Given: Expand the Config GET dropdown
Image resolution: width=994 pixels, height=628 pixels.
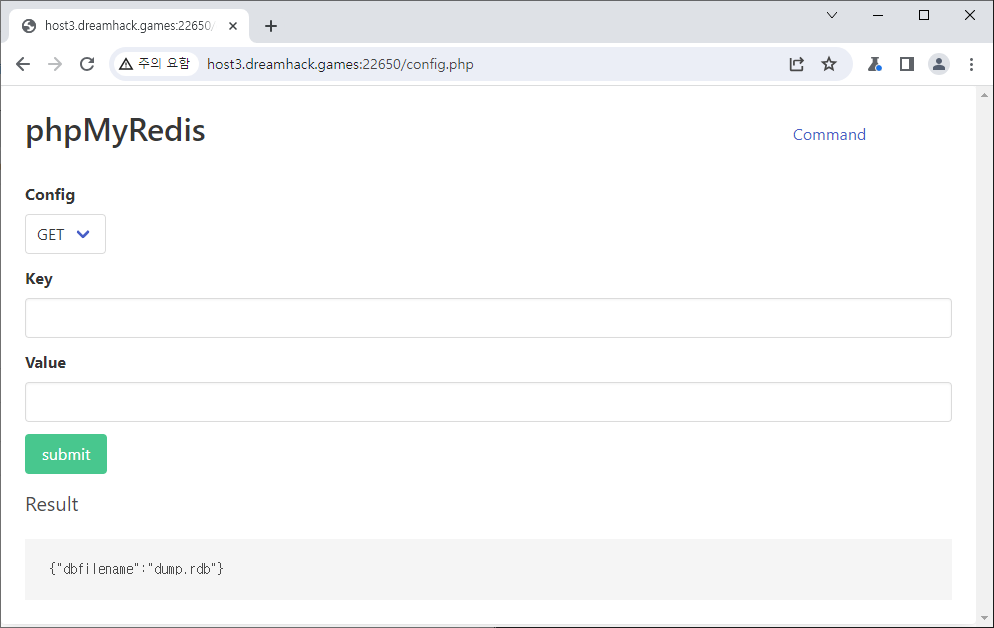Looking at the screenshot, I should pos(65,234).
